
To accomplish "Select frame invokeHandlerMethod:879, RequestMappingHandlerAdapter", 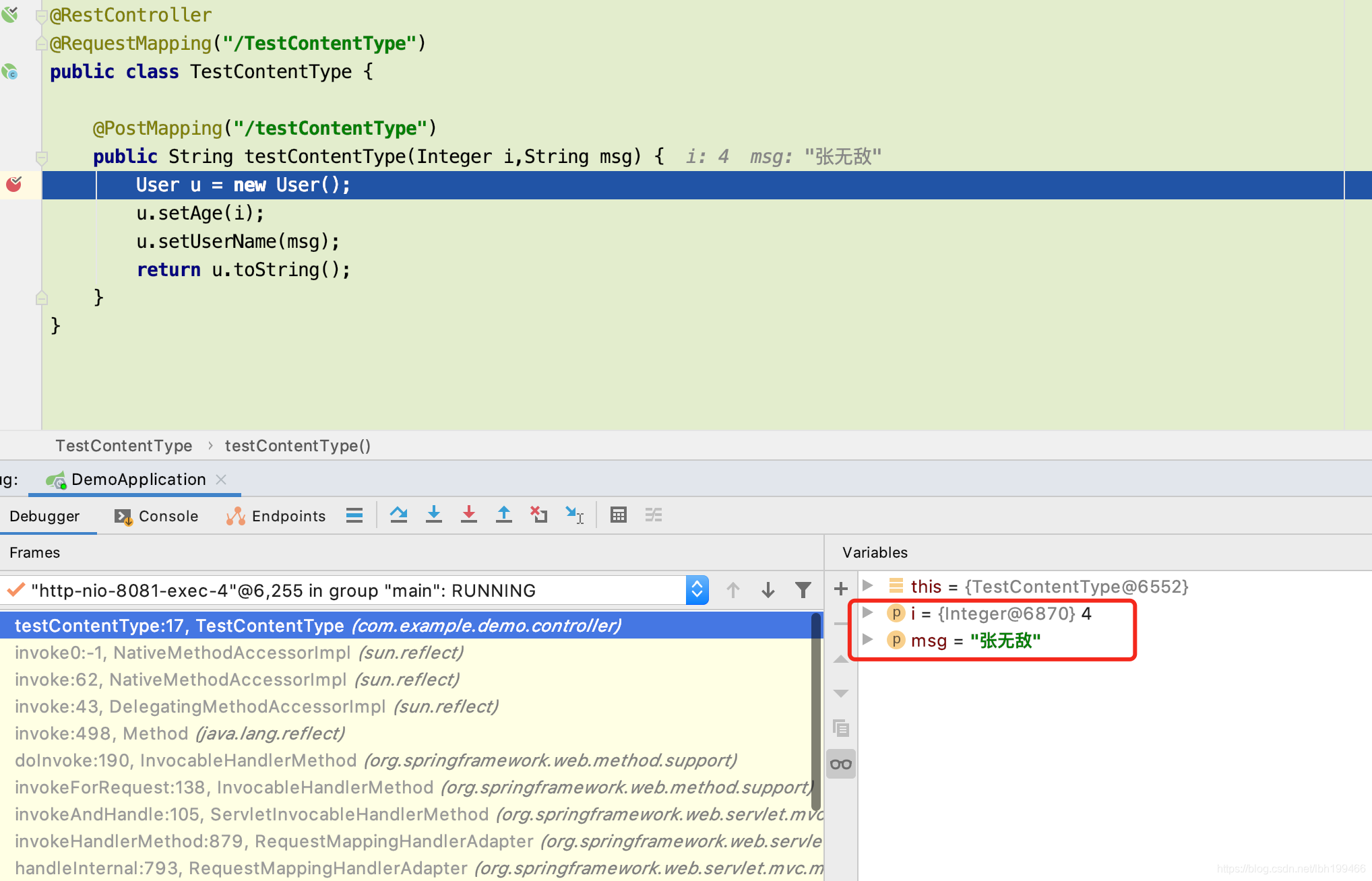I will click(x=411, y=841).
